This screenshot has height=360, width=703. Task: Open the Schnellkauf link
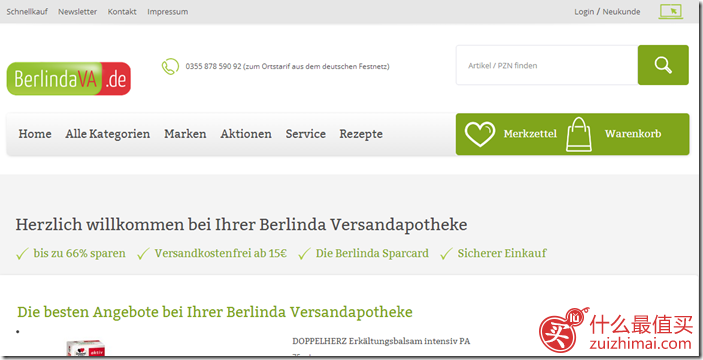coord(27,12)
